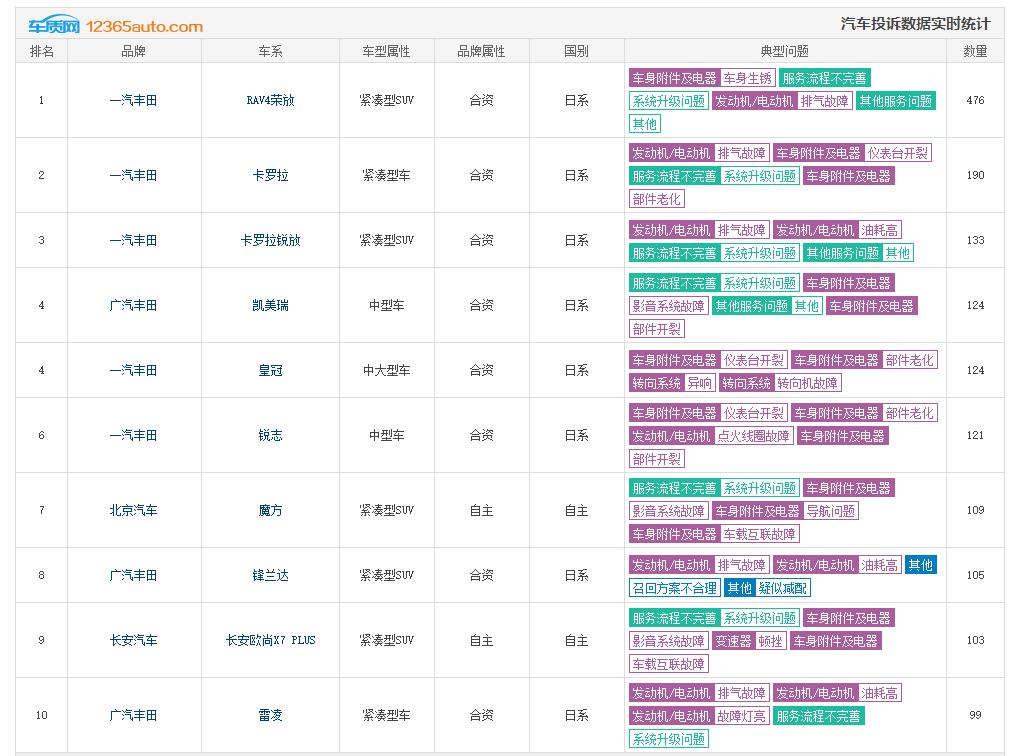1012x756 pixels.
Task: Click 车身生锈 tag in RAV4荣放 row
Action: click(747, 78)
